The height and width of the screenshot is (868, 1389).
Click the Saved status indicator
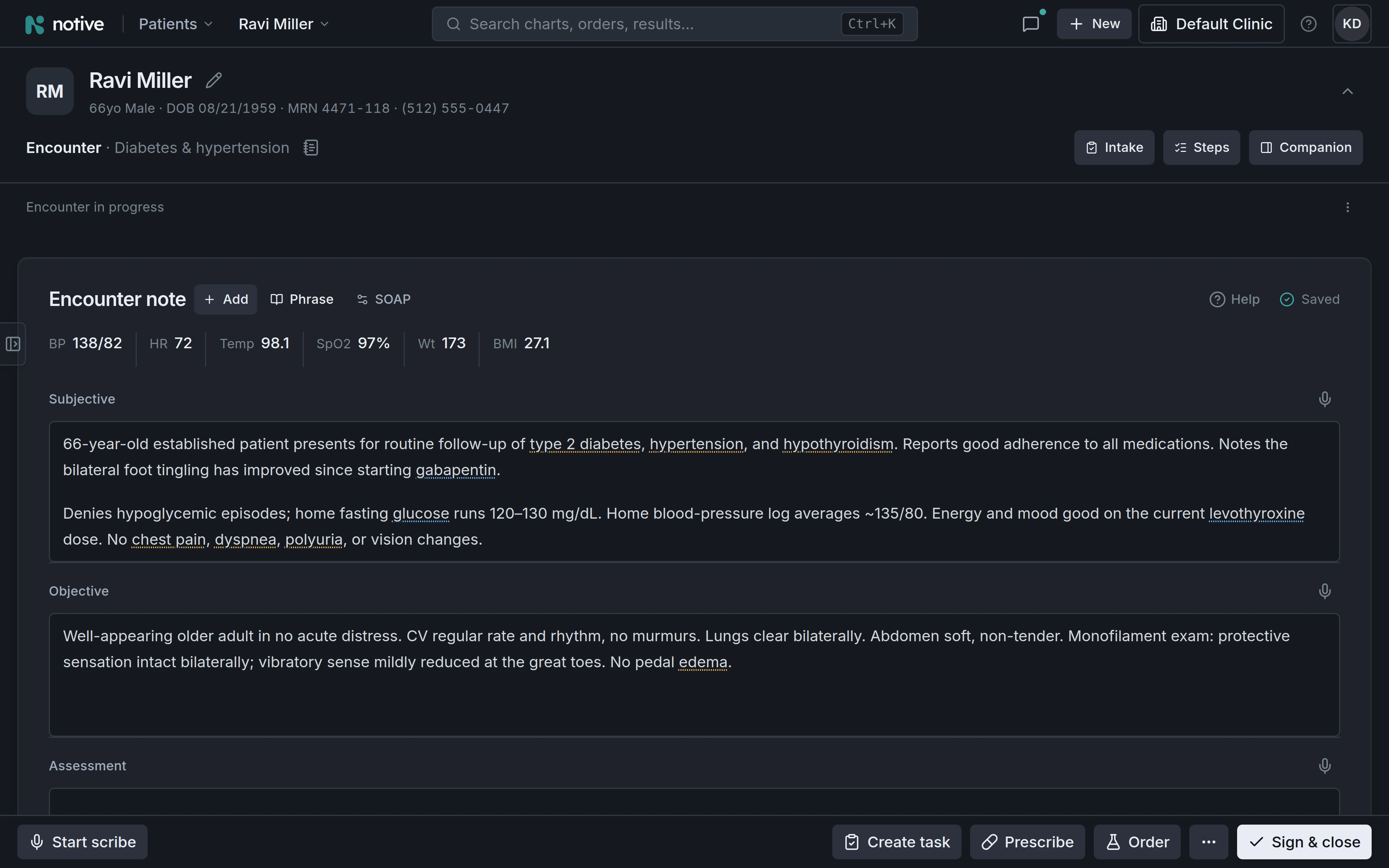(1309, 300)
